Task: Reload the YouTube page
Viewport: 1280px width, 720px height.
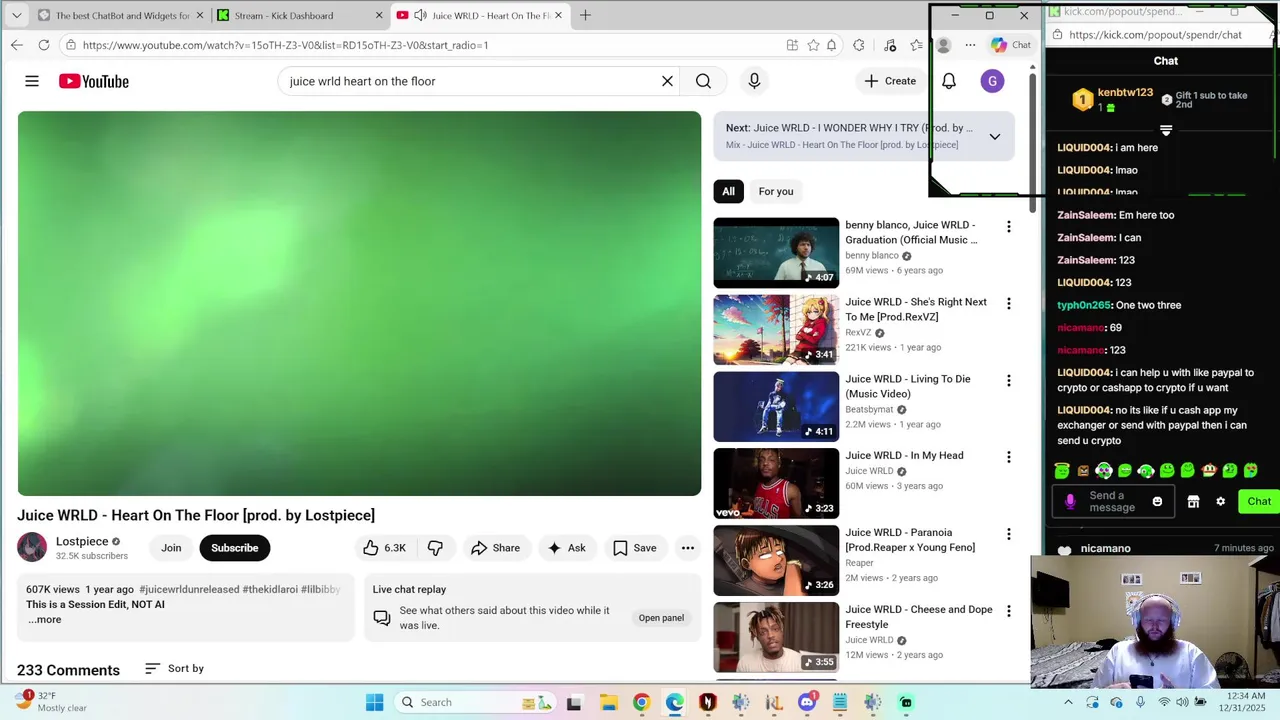Action: [44, 45]
